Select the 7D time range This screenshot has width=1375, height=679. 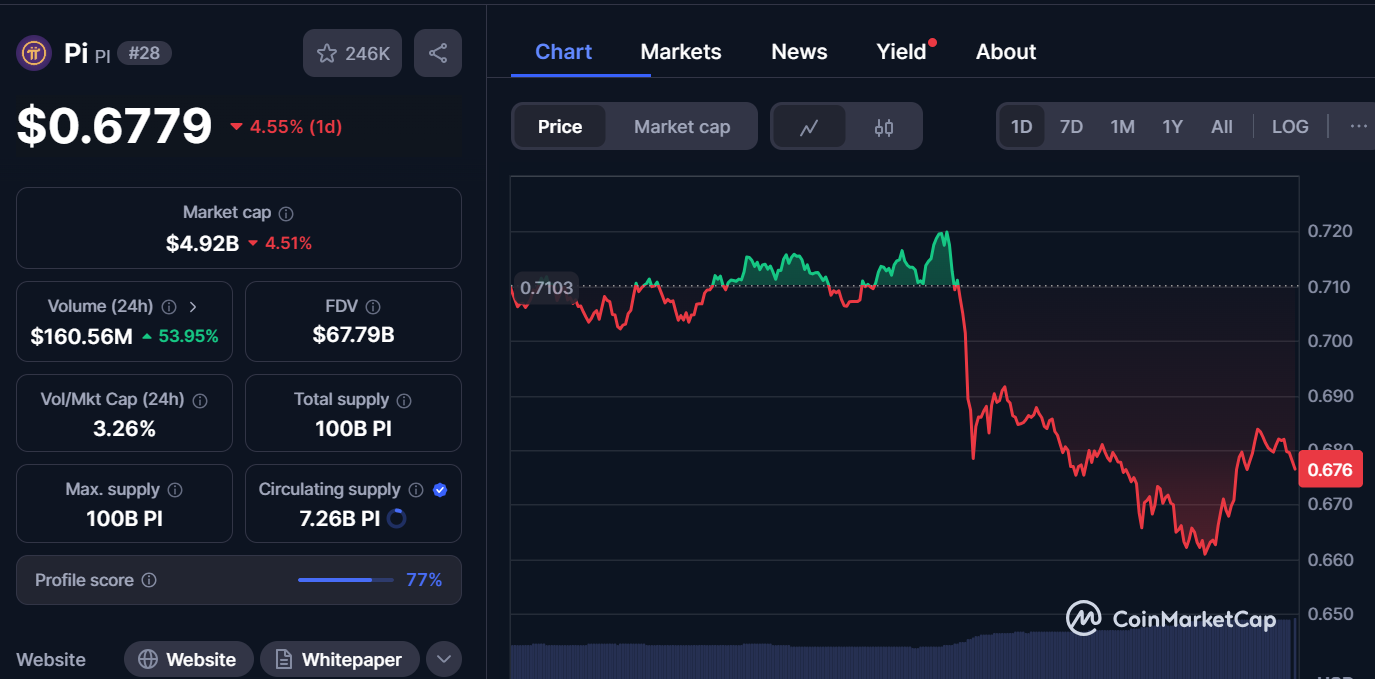1071,127
